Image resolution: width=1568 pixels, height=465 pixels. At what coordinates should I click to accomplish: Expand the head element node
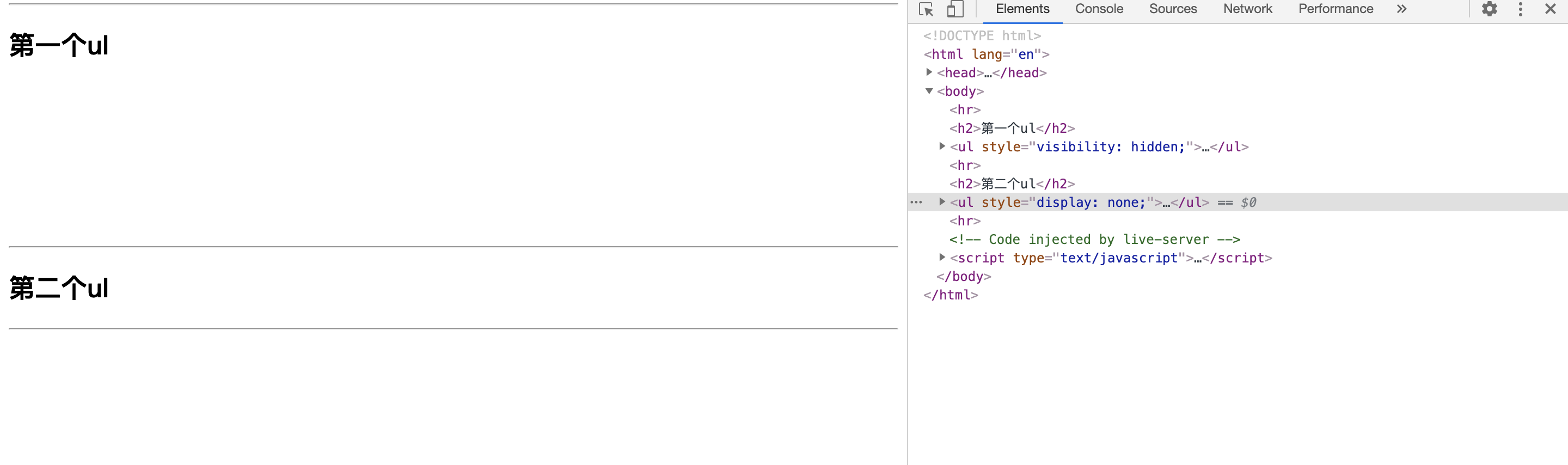click(929, 72)
